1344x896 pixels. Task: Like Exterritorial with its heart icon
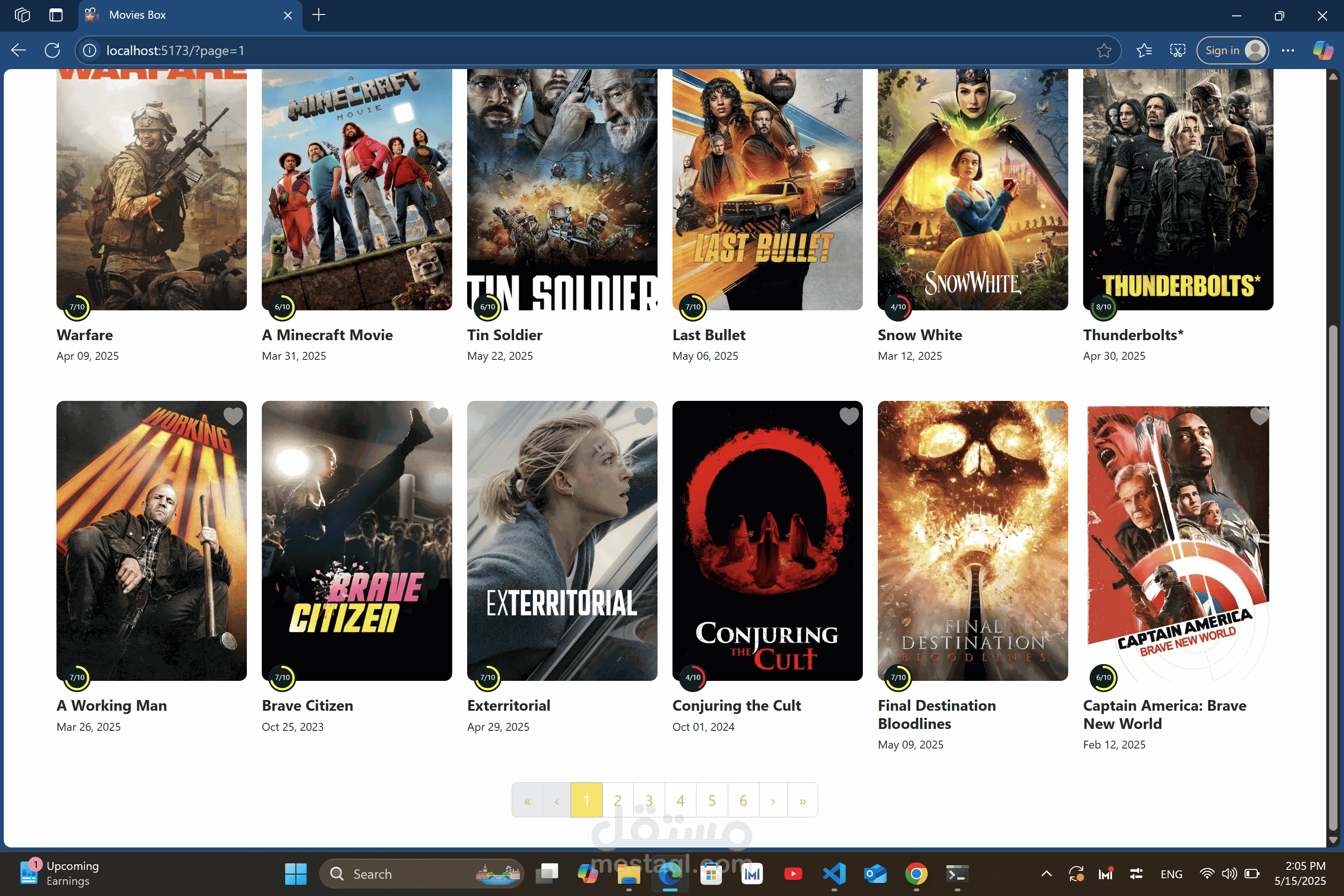644,416
